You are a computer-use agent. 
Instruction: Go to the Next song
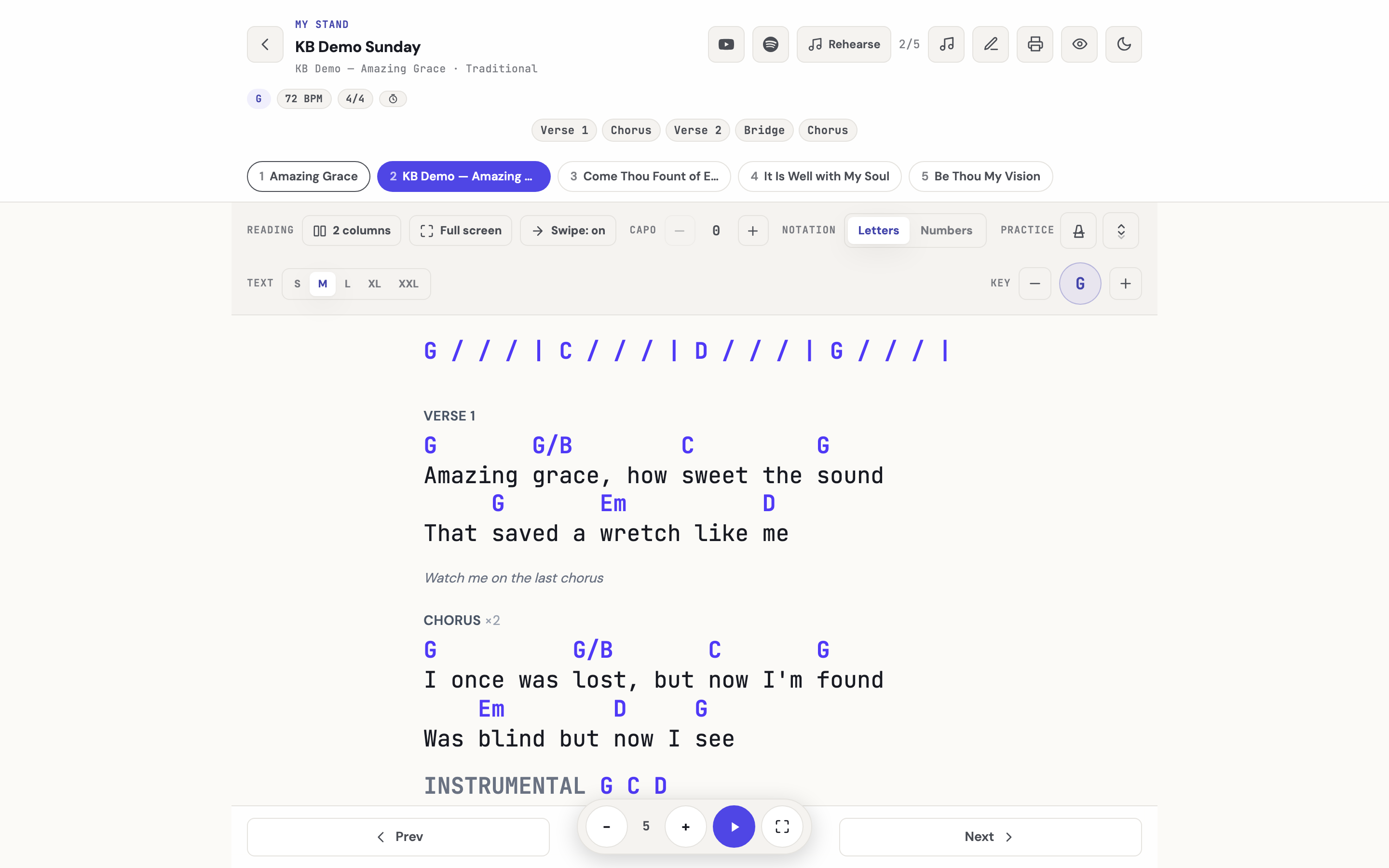click(x=990, y=837)
